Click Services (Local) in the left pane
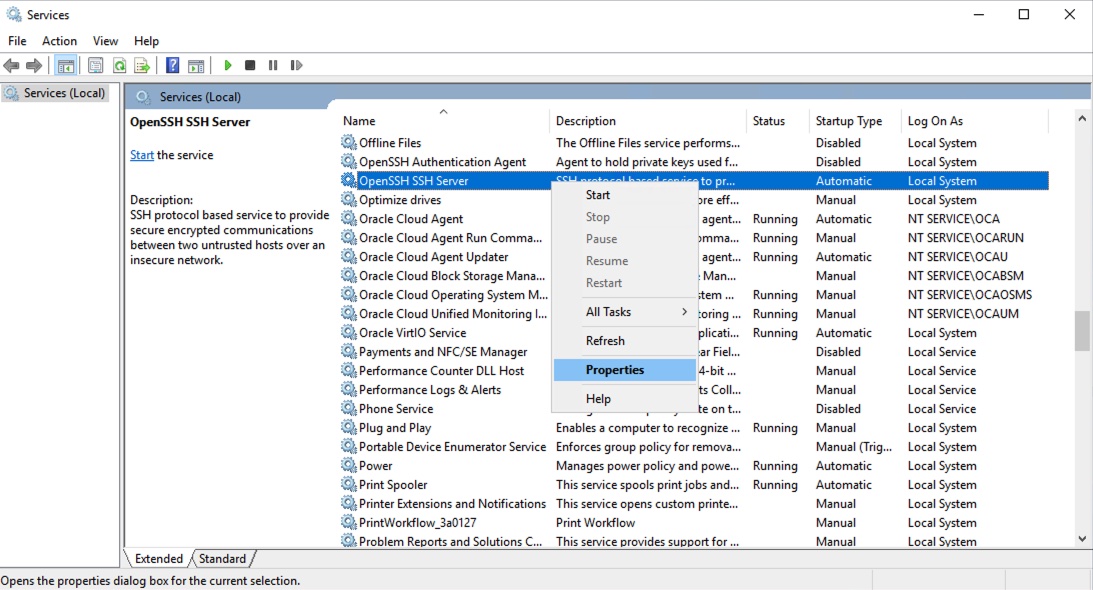 click(x=60, y=92)
